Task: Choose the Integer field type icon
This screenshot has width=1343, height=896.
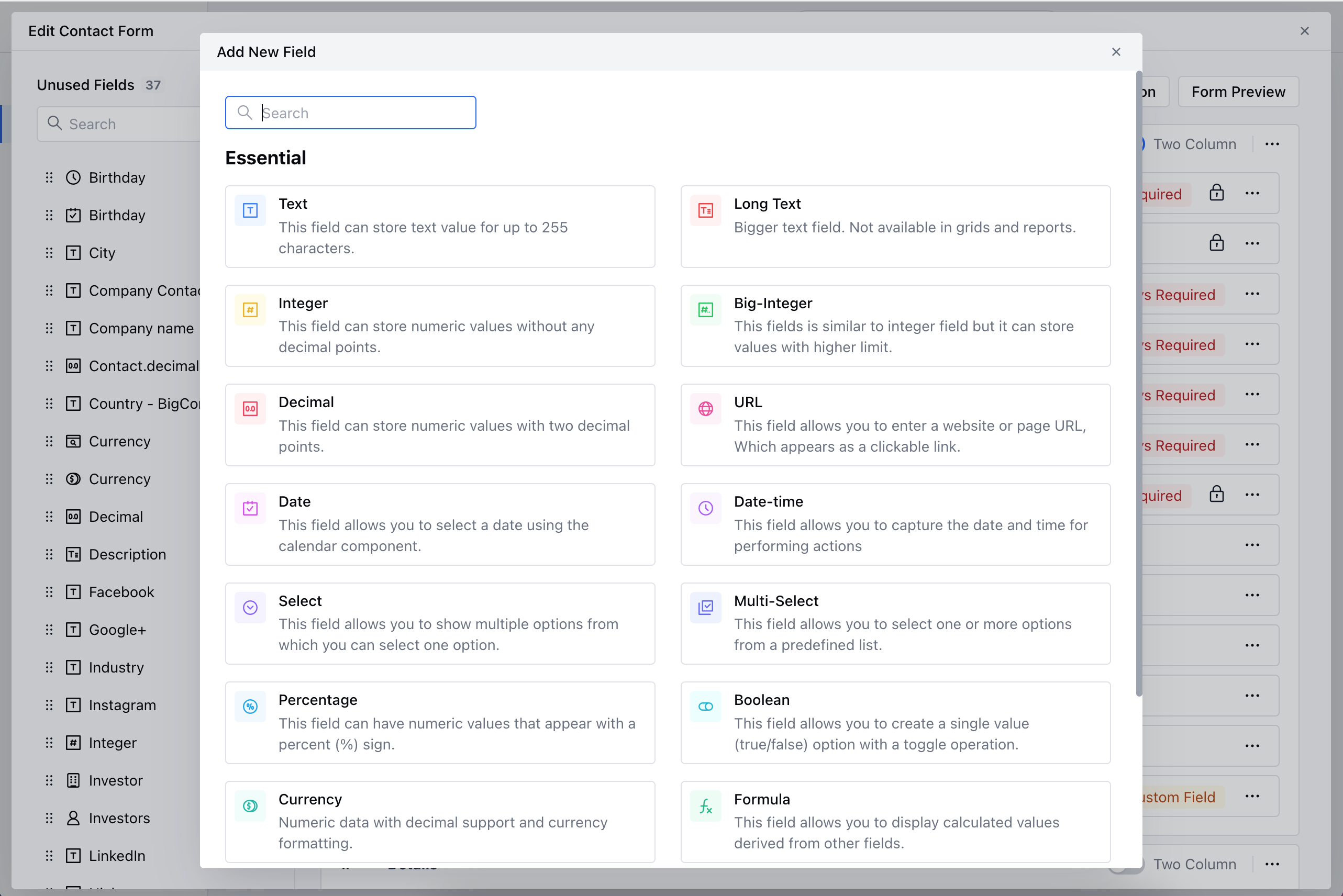Action: point(250,310)
